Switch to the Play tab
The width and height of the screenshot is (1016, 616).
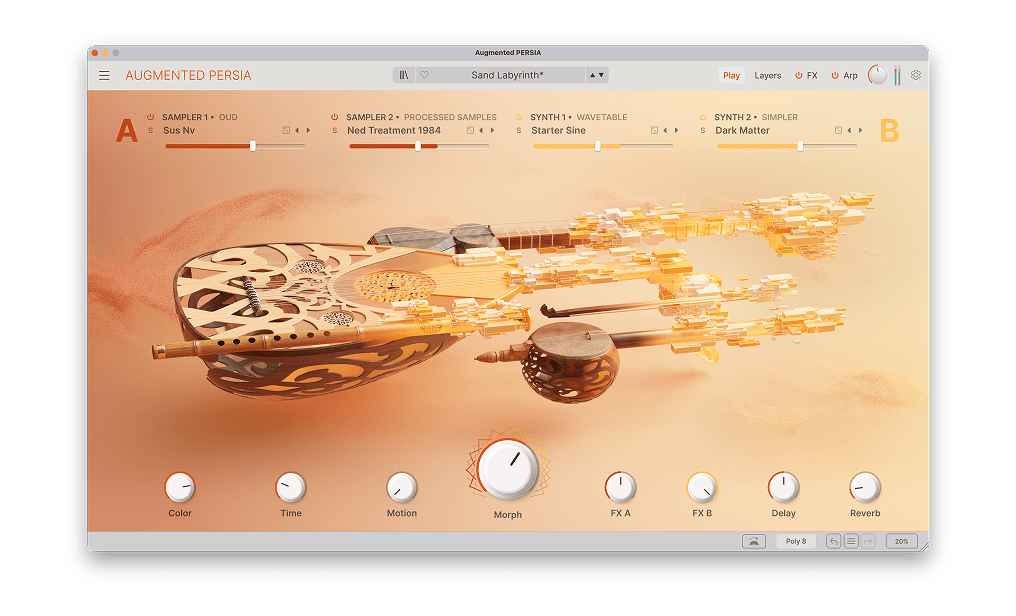[731, 75]
